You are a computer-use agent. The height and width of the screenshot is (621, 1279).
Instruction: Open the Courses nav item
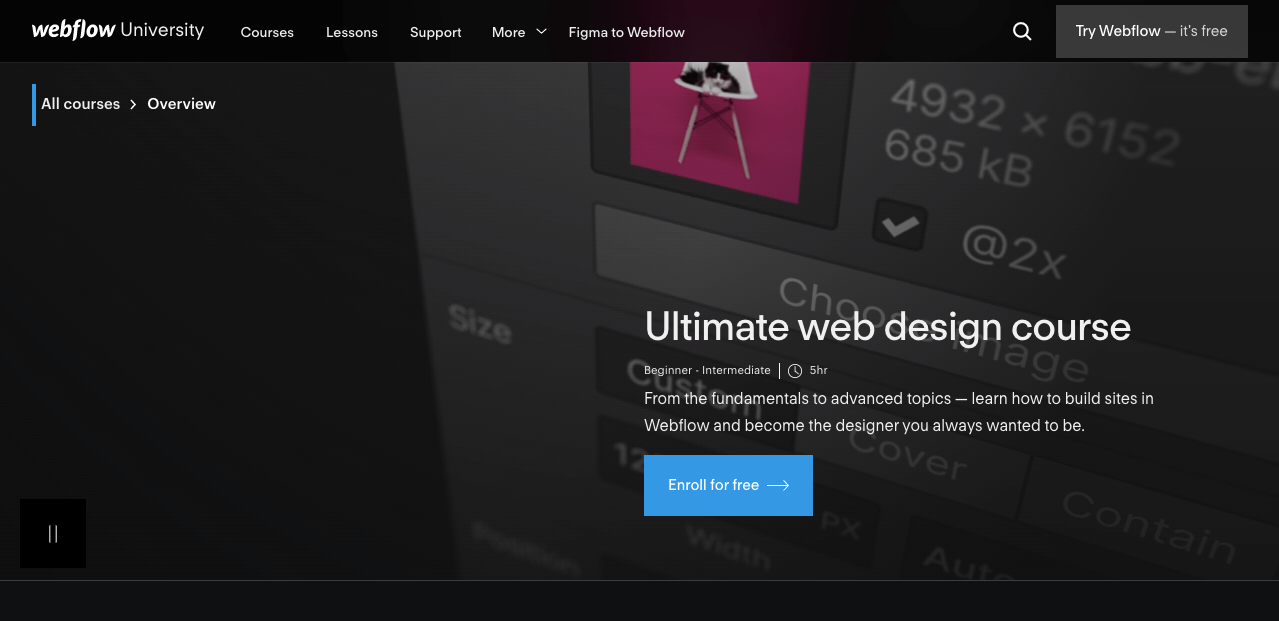pos(267,32)
